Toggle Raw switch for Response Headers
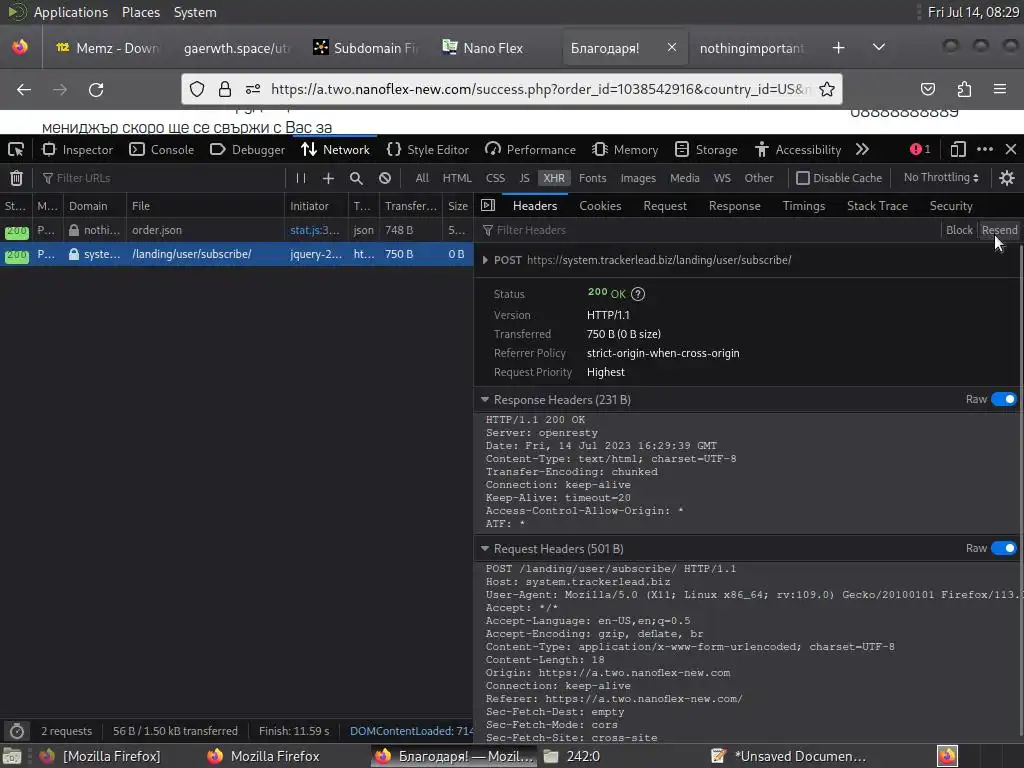Screen dimensions: 1024x768 [1003, 399]
